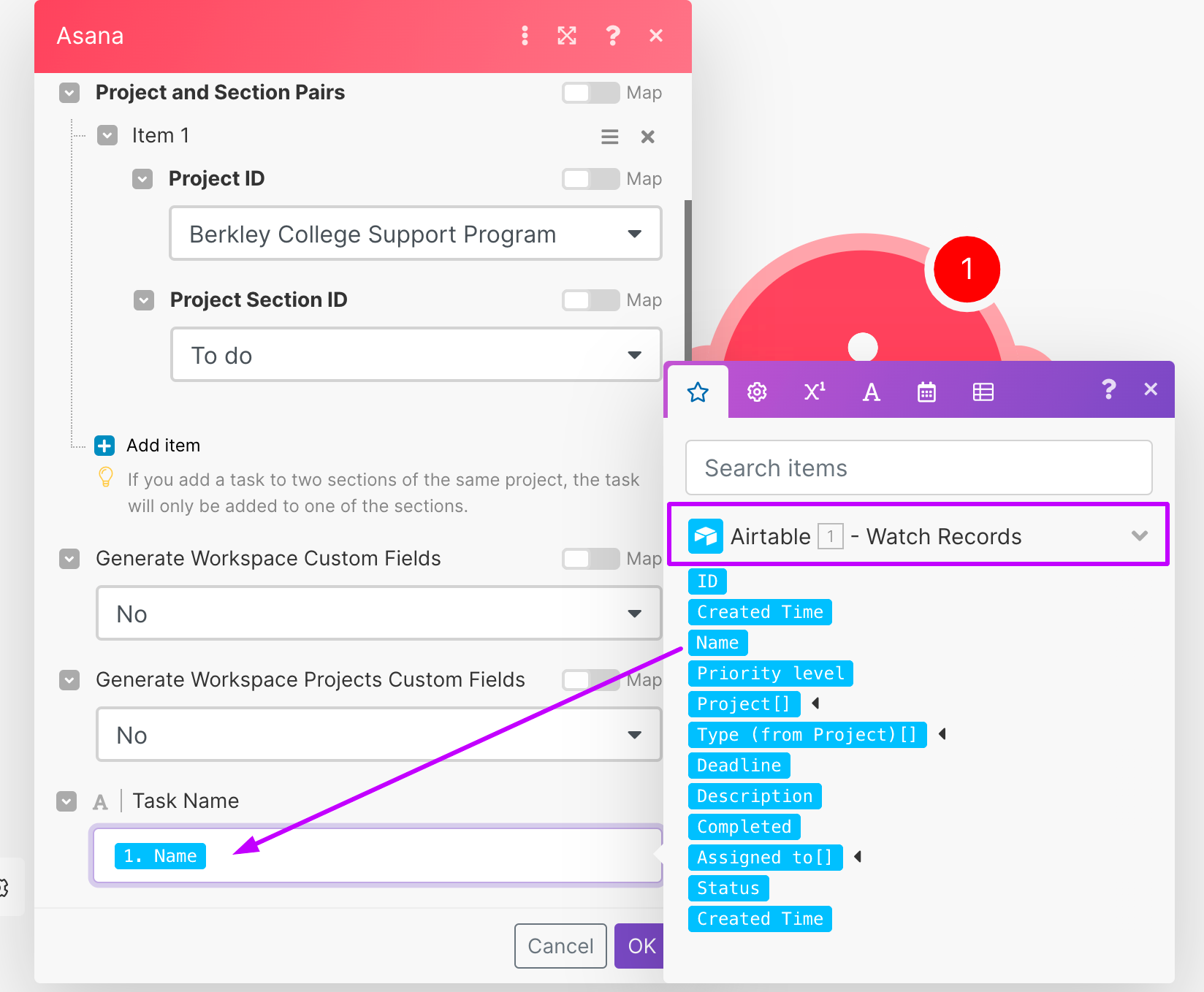Open Asana module help icon
Viewport: 1204px width, 992px height.
pos(613,36)
